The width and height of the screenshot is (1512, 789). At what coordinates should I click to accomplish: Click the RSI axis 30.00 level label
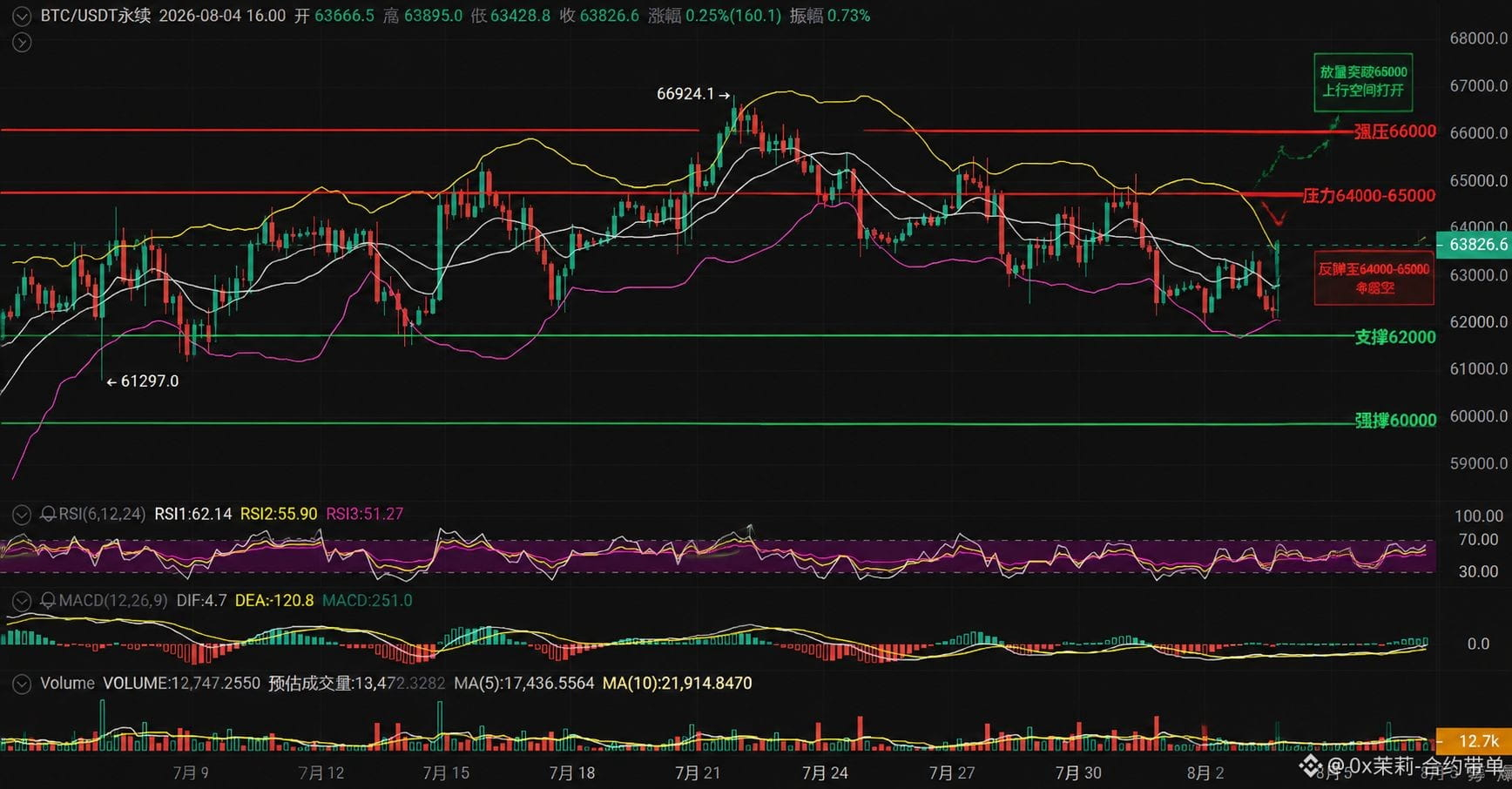1479,572
